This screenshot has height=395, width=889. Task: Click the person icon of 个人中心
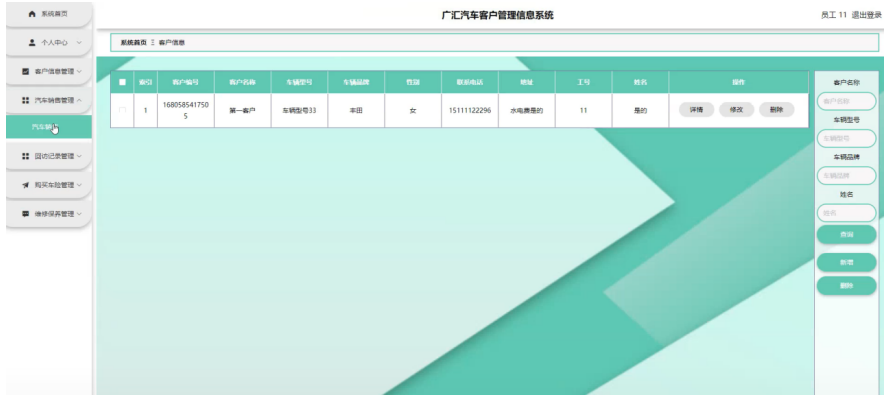click(32, 43)
